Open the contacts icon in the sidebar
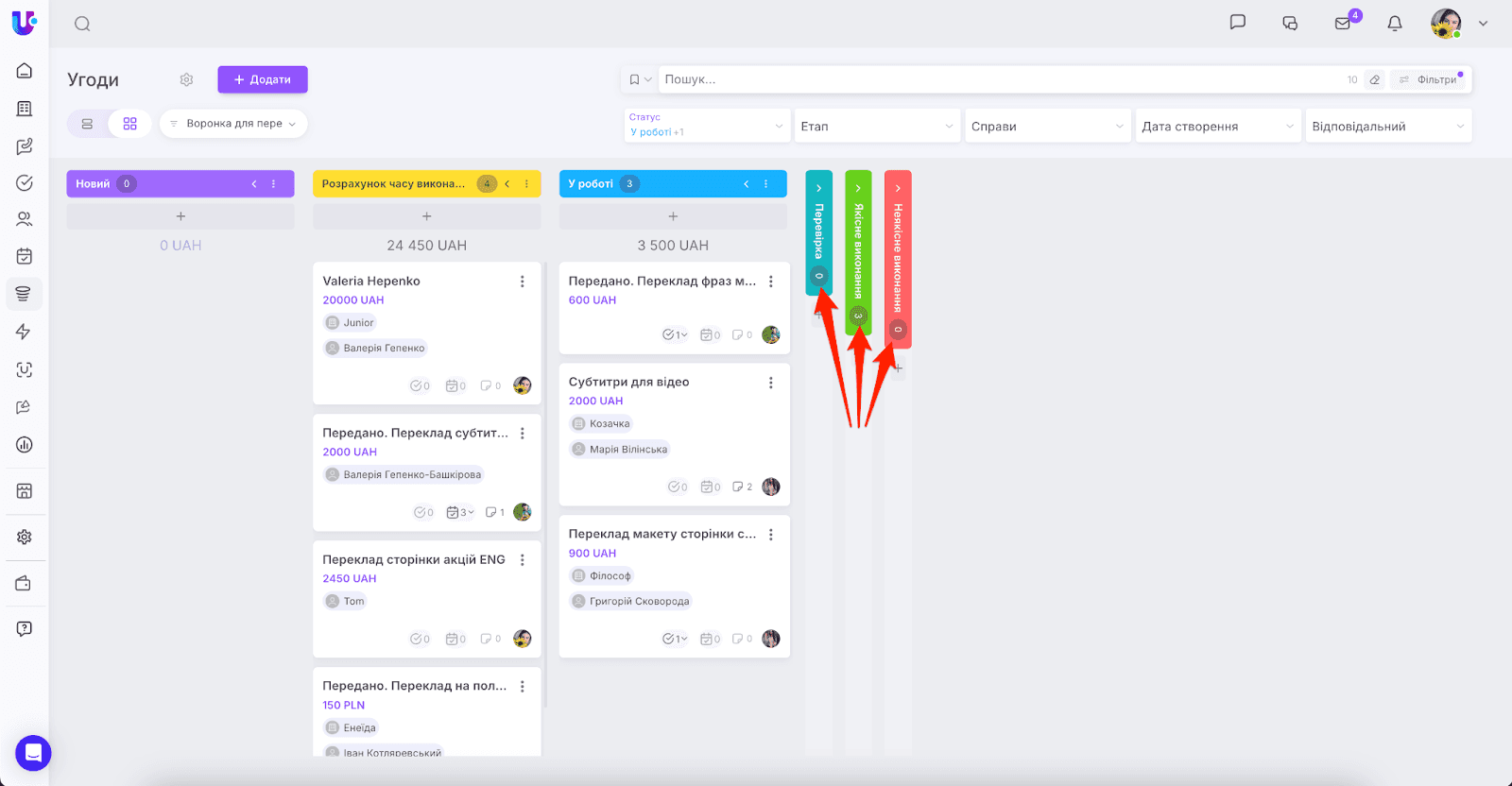1512x786 pixels. (25, 219)
